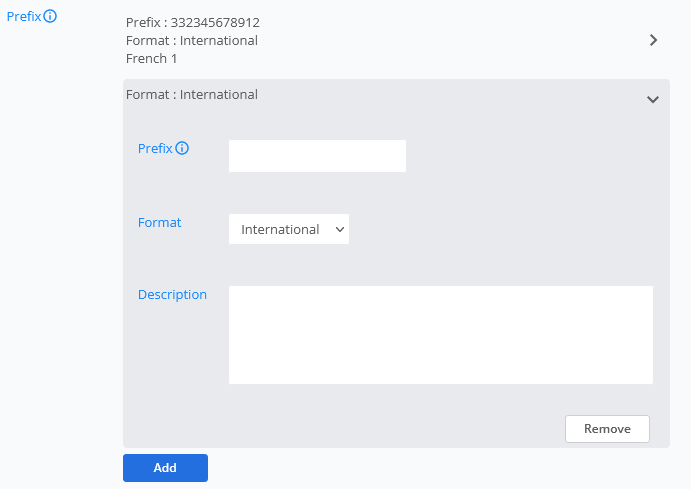Click the outer Prefix section label
The height and width of the screenshot is (489, 691).
tap(23, 16)
